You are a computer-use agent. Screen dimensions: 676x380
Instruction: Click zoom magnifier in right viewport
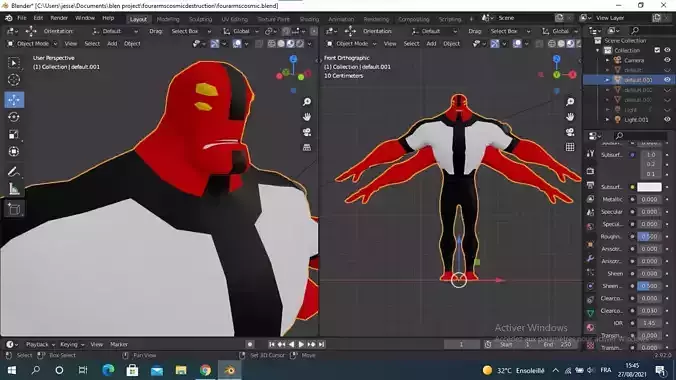click(x=570, y=102)
